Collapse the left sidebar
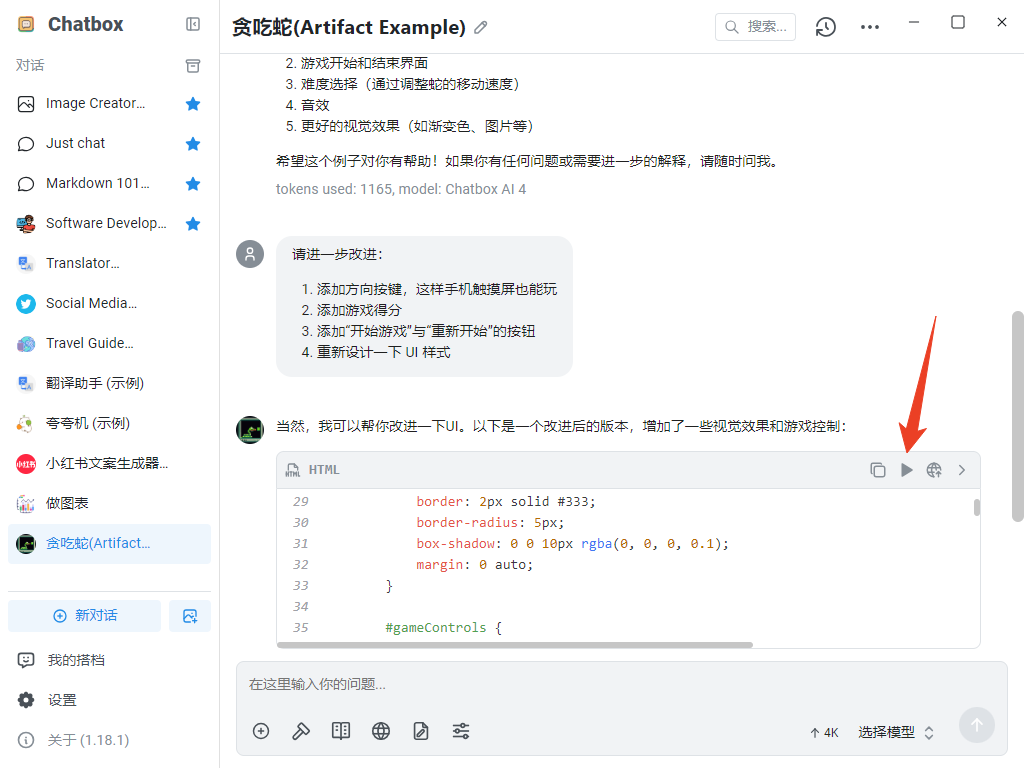The image size is (1024, 768). [192, 24]
